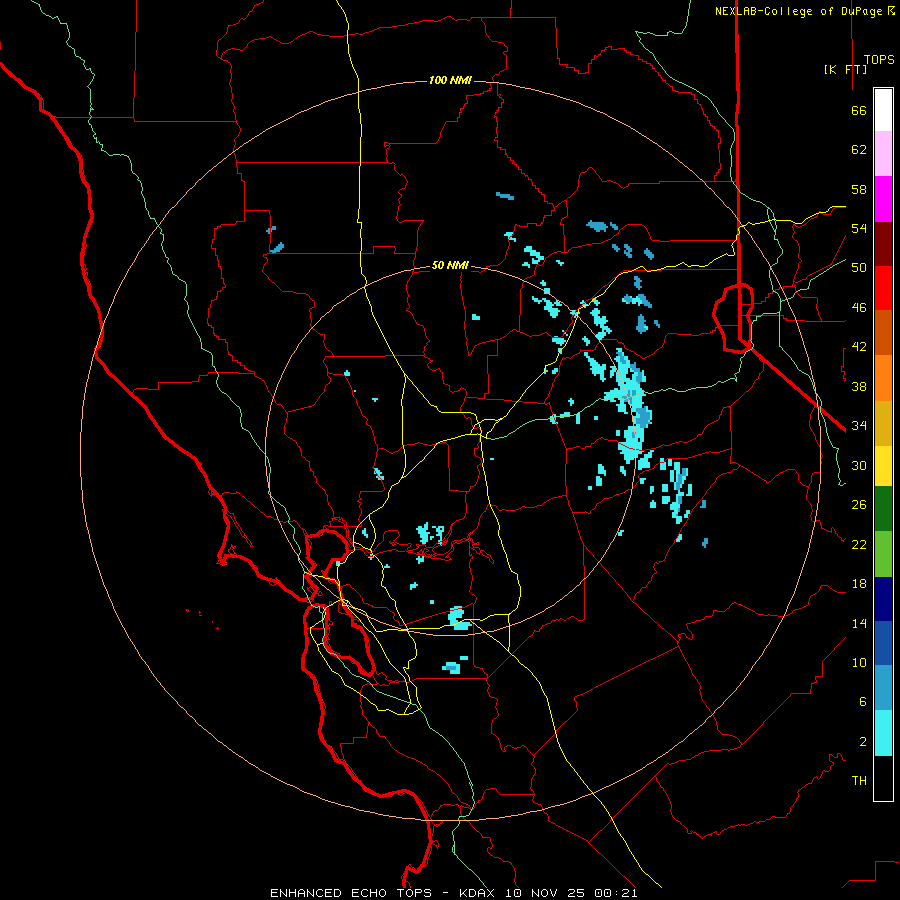Select the navy blue legend swatch
The image size is (900, 900).
(883, 599)
